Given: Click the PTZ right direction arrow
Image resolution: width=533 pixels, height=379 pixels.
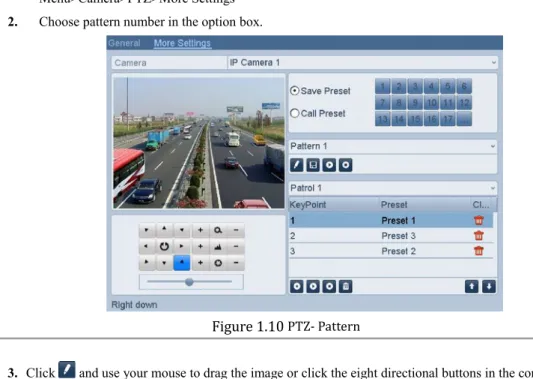Looking at the screenshot, I should 182,246.
